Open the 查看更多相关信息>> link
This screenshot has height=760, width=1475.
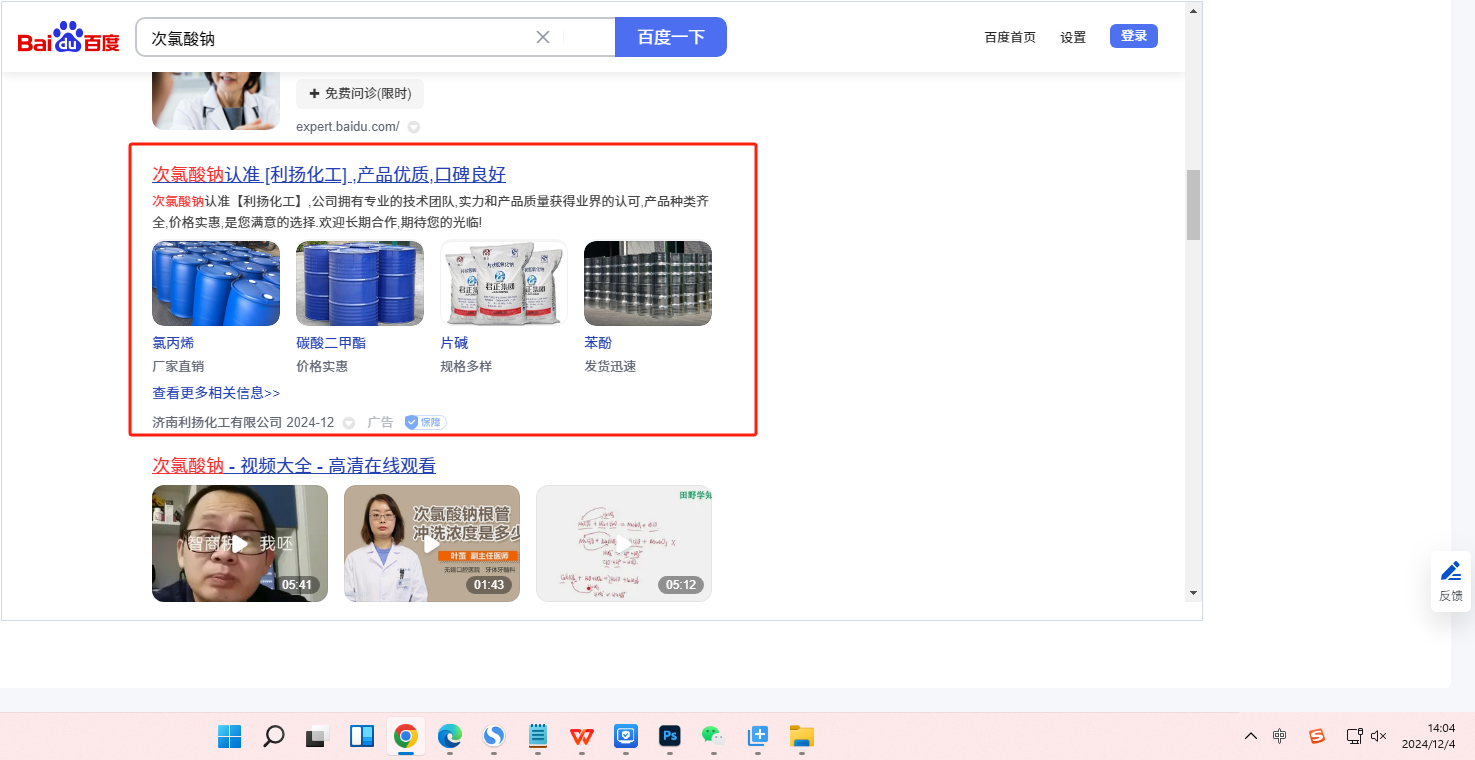pyautogui.click(x=216, y=393)
